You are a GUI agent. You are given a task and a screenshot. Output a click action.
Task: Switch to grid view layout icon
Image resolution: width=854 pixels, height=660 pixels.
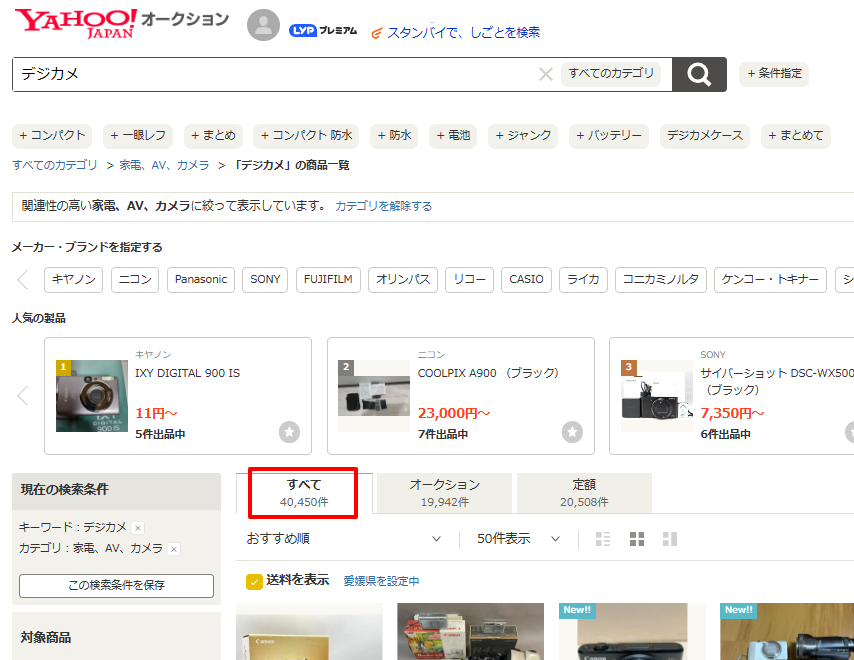coord(637,539)
